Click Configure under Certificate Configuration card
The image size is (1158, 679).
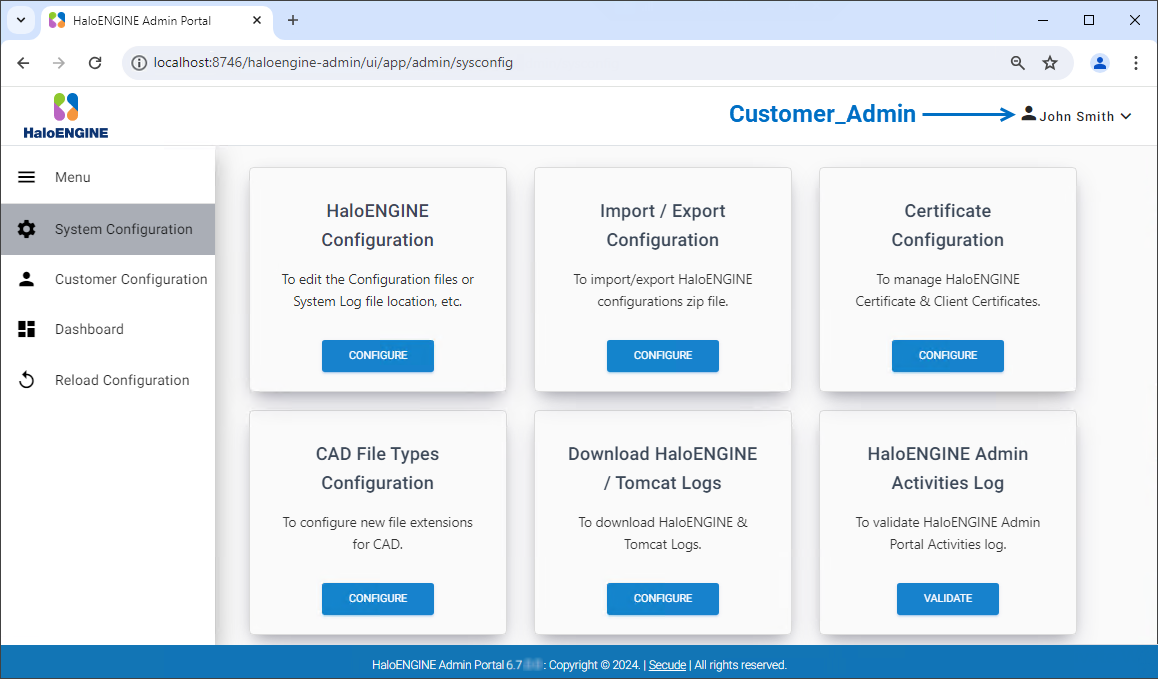click(947, 355)
